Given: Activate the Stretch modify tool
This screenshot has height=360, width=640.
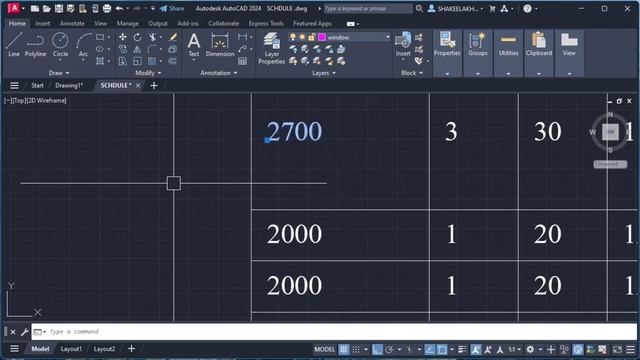Looking at the screenshot, I should click(122, 61).
